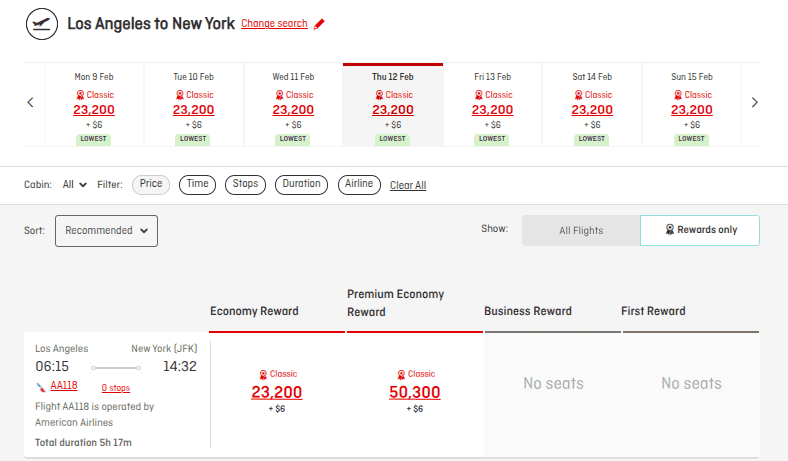Open the Stops filter
This screenshot has height=461, width=788.
pyautogui.click(x=245, y=185)
